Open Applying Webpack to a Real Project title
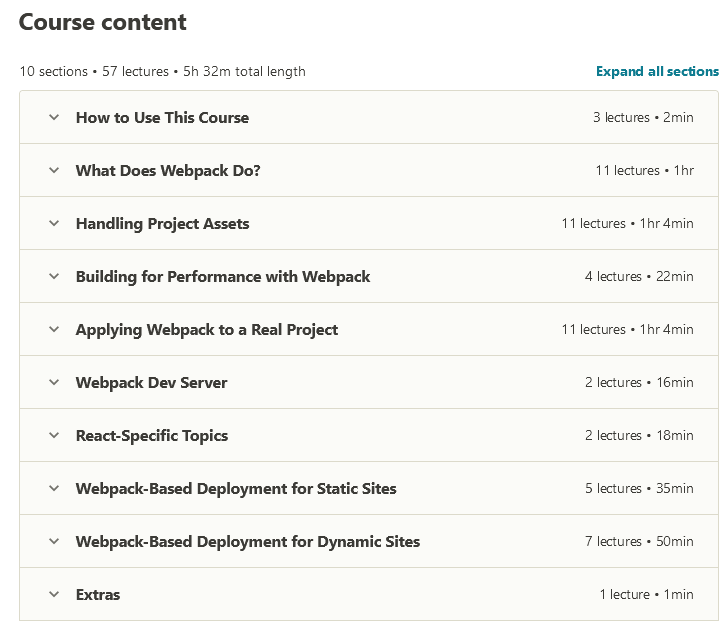Image resolution: width=726 pixels, height=627 pixels. 207,330
